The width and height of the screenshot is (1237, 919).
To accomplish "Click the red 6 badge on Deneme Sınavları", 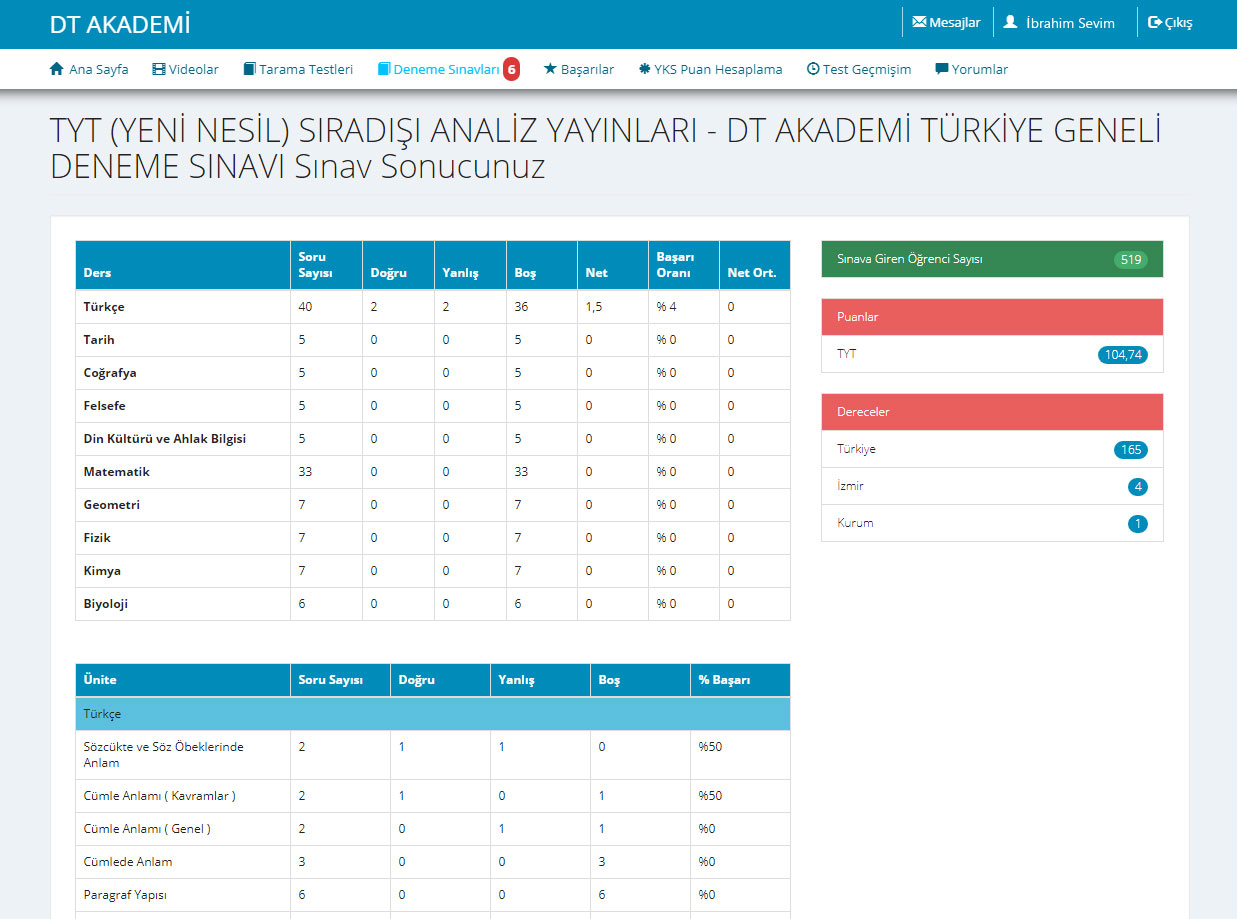I will point(511,69).
